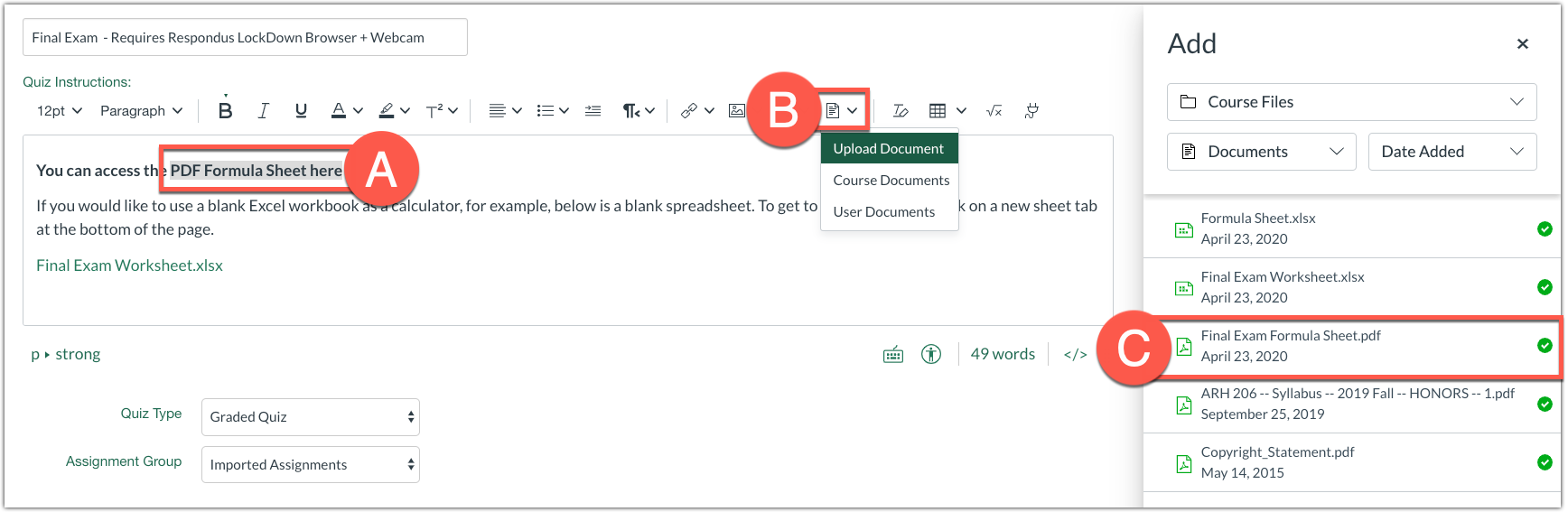Click the Final Exam Worksheet.xlsx link
Screen dimensions: 1568x512
(129, 265)
